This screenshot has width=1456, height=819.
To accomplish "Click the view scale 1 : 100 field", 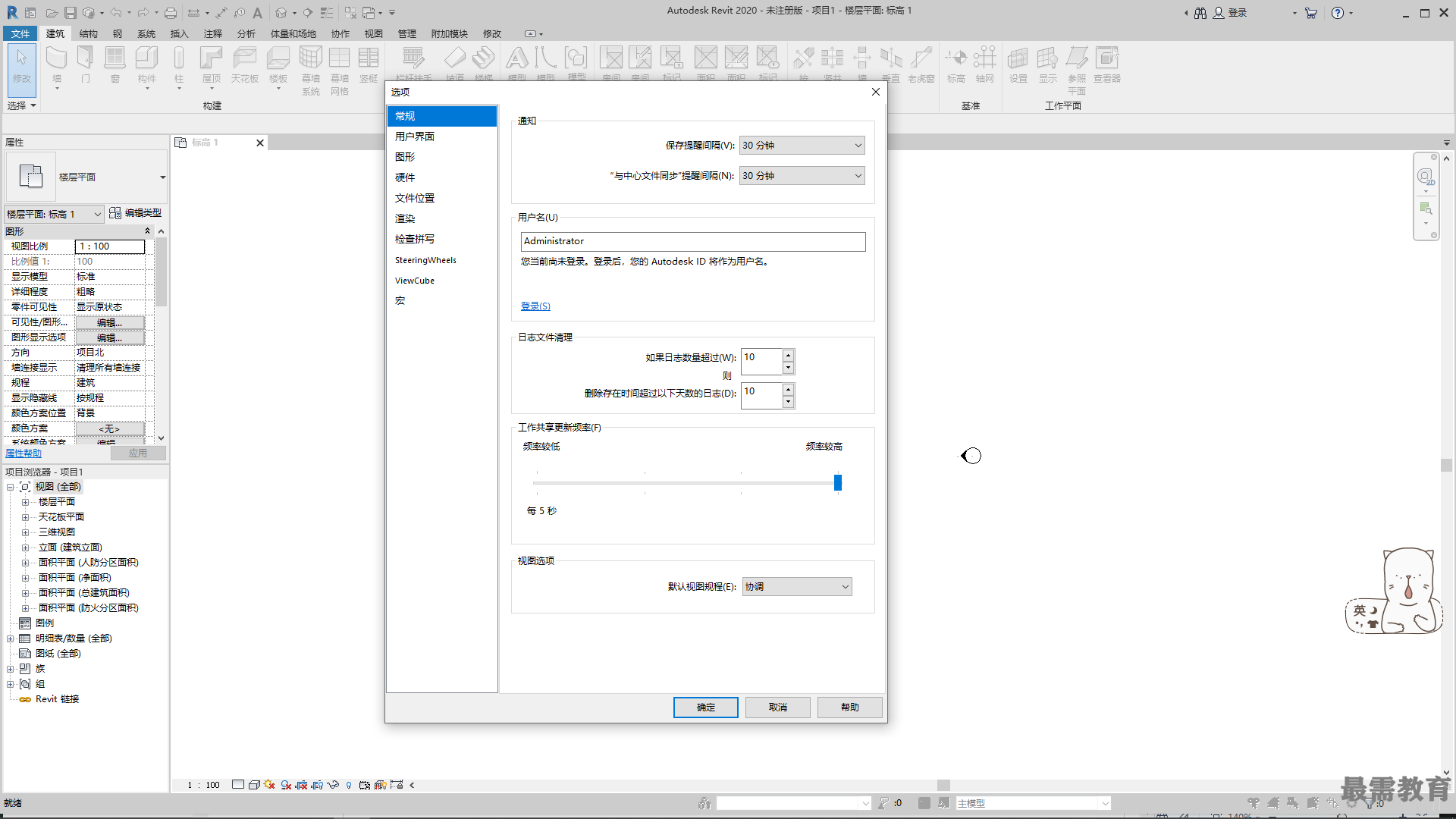I will [x=110, y=246].
